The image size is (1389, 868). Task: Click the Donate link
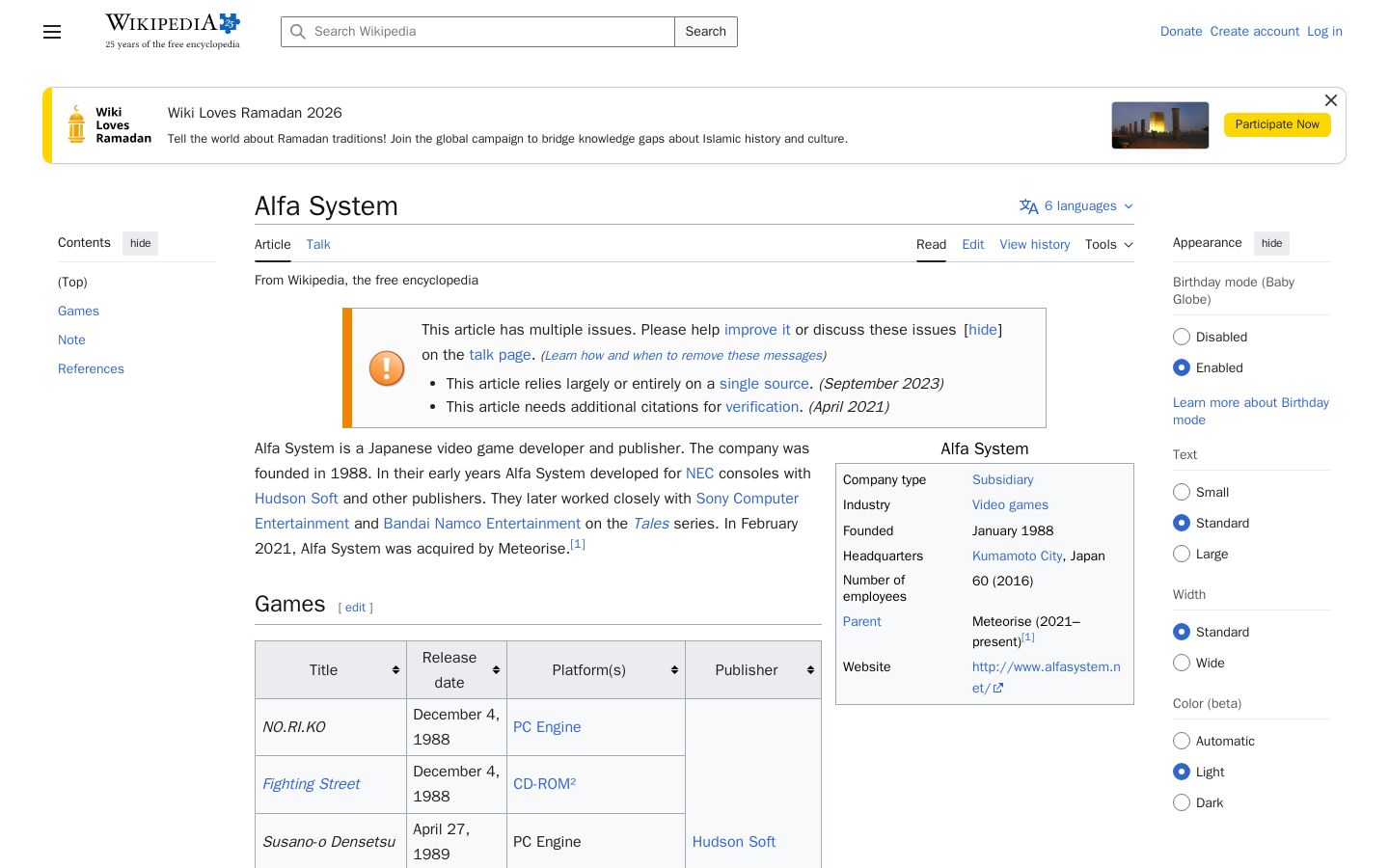(x=1181, y=32)
